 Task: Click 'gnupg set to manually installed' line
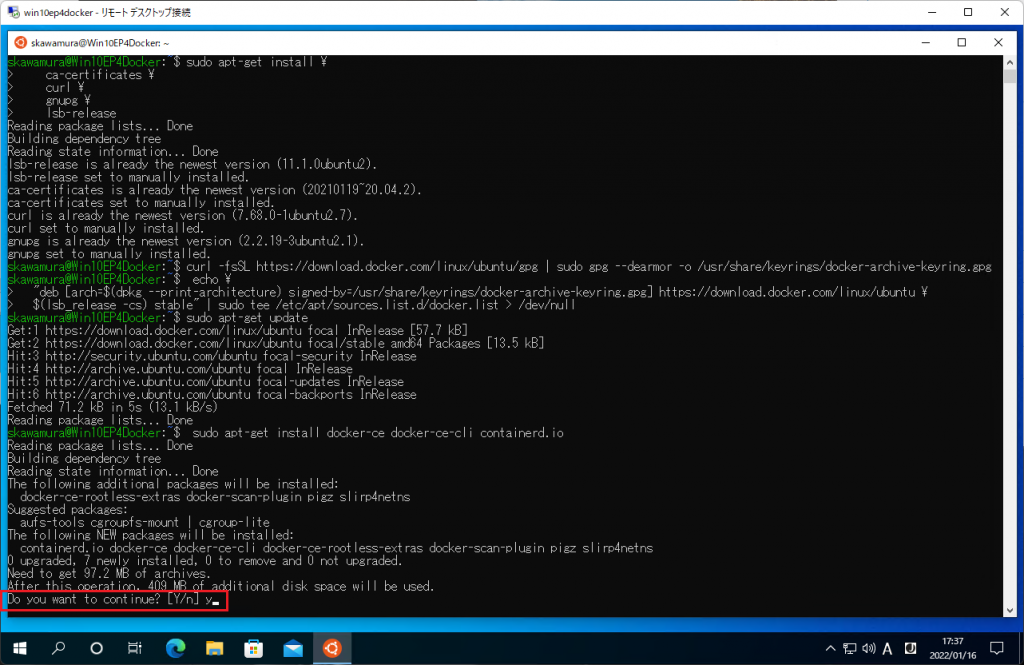108,253
